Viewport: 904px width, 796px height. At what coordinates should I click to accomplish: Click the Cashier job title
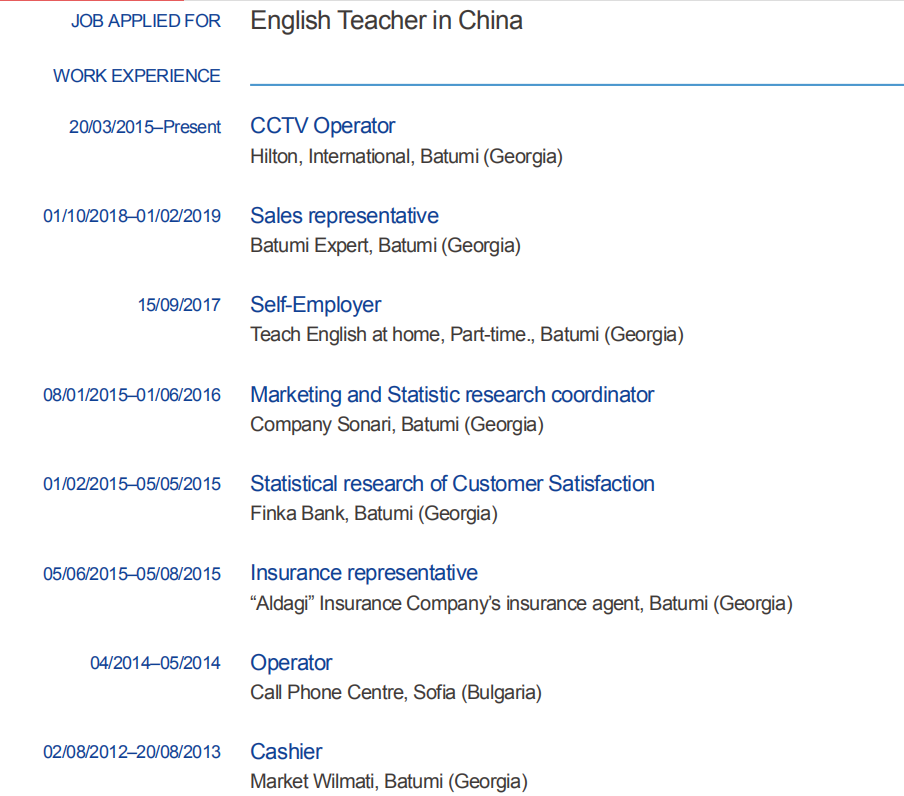[286, 752]
